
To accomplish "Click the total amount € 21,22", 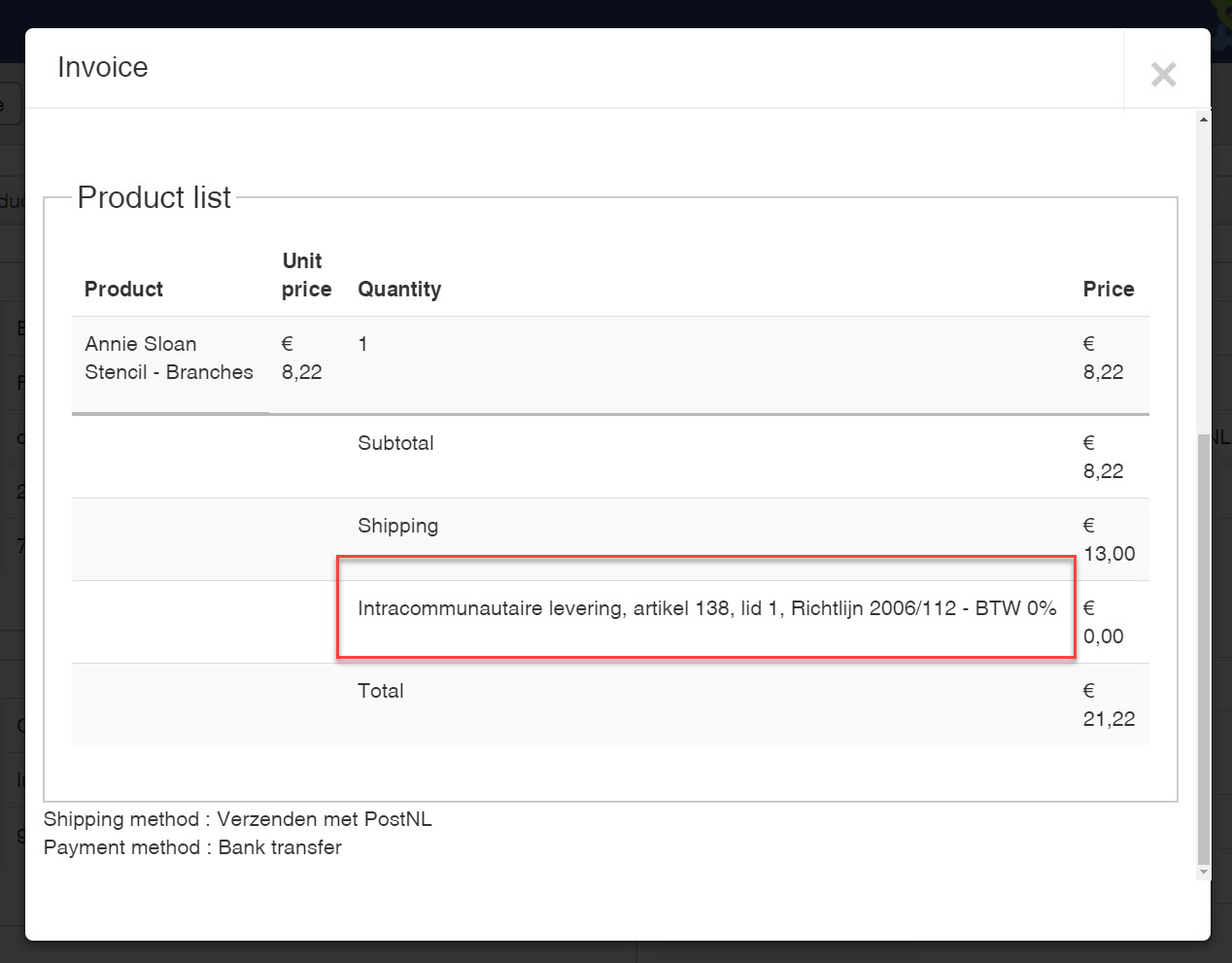I will click(x=1109, y=705).
